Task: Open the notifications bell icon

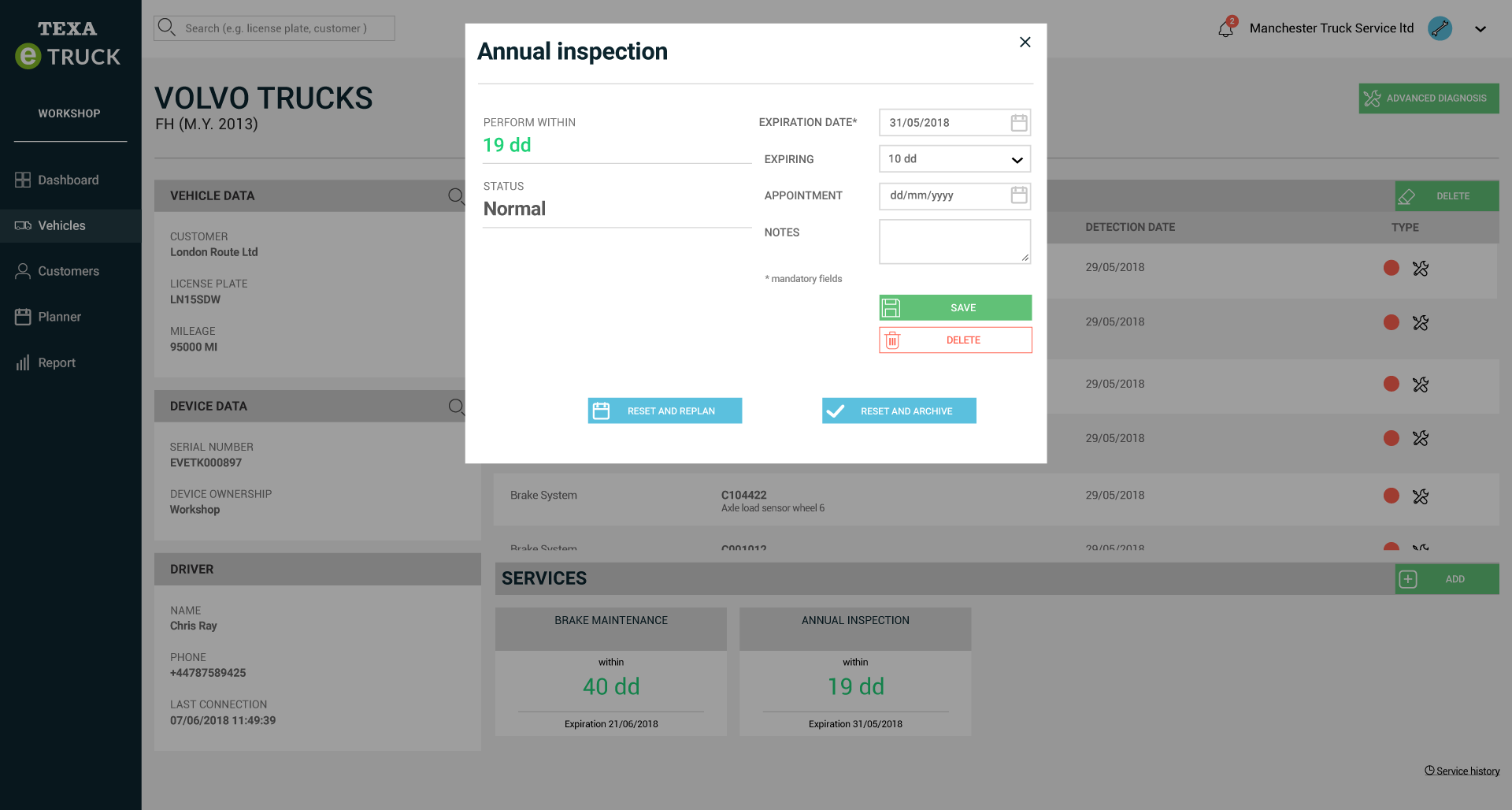Action: click(1226, 28)
